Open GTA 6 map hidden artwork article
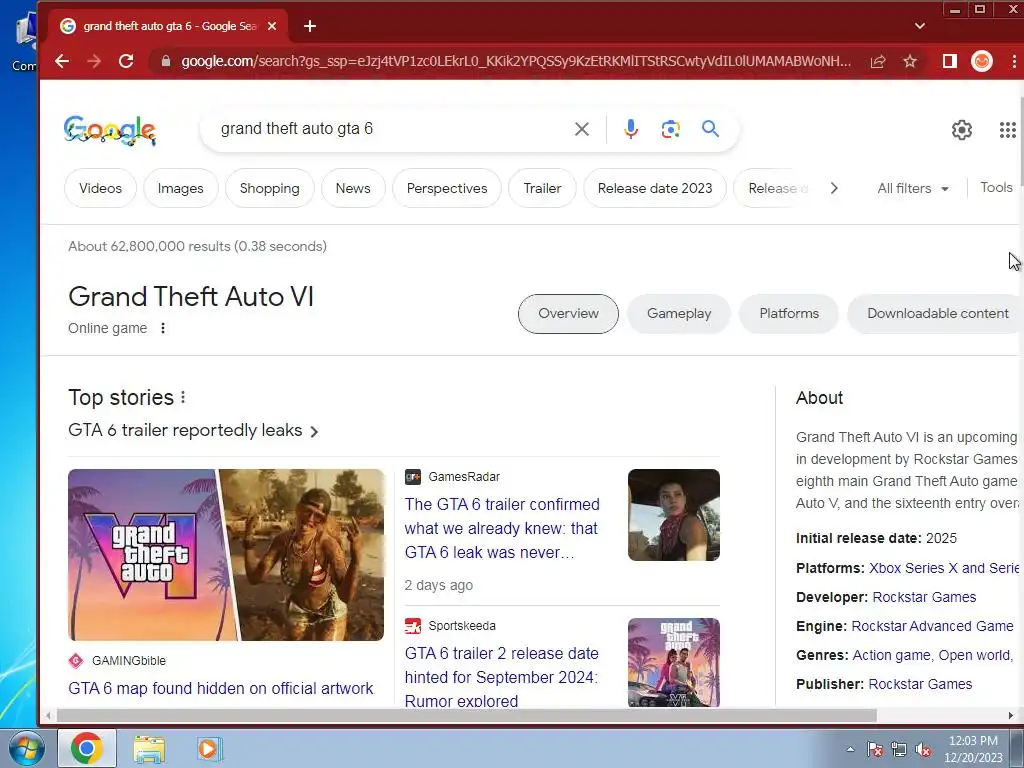 tap(221, 688)
